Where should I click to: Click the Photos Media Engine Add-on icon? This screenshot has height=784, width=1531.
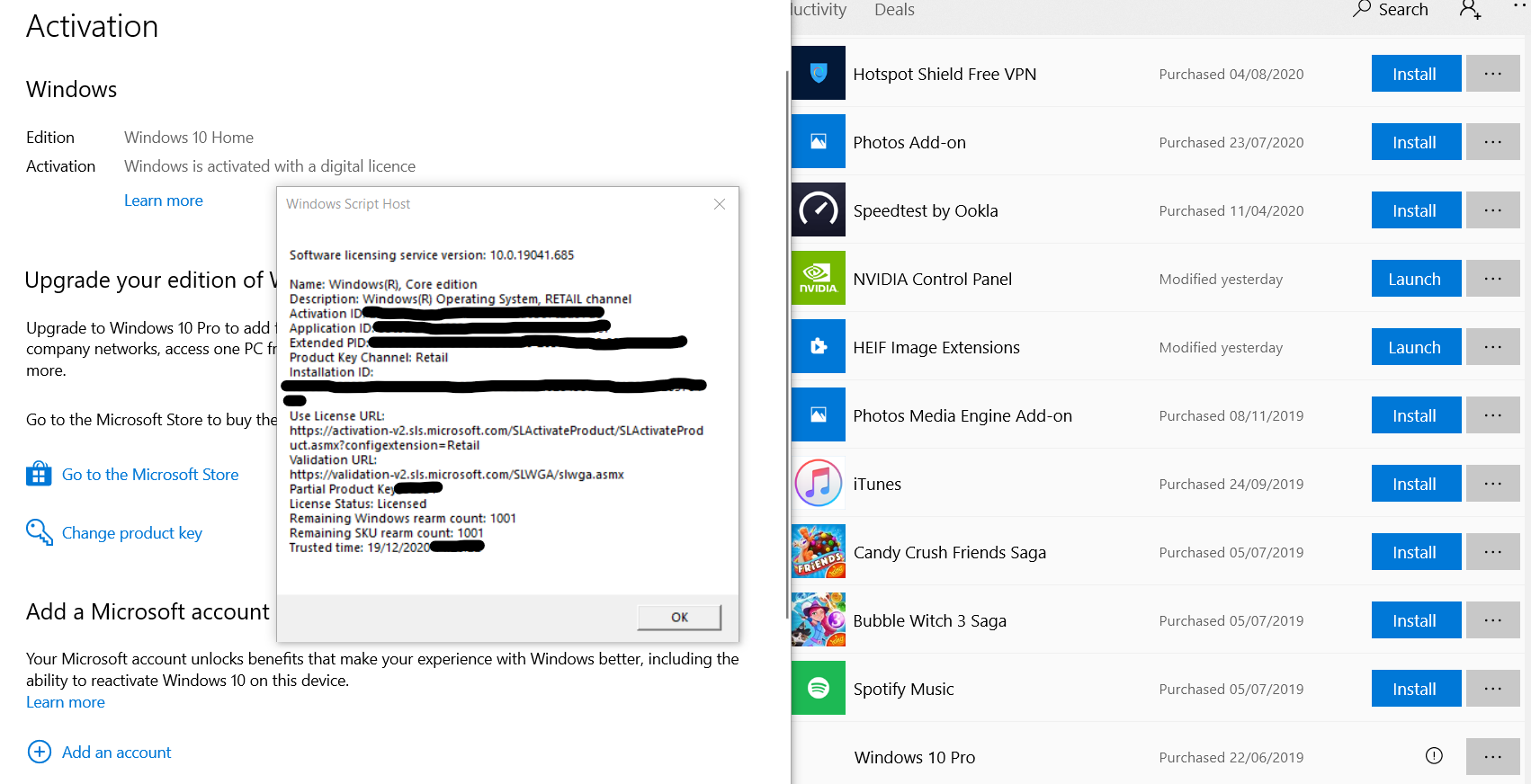(819, 414)
